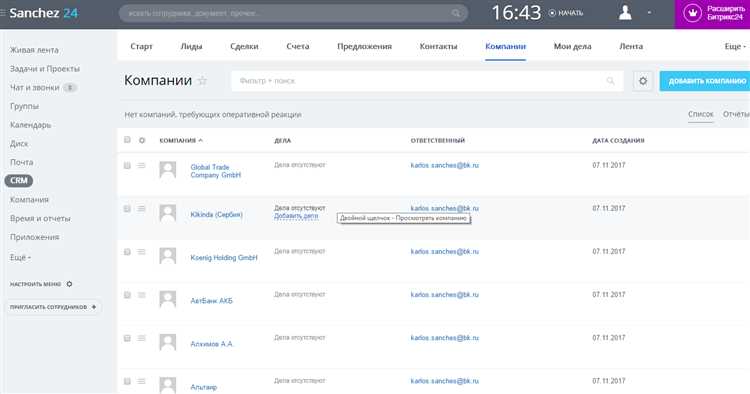Switch to the Сделки tab
Viewport: 750px width, 394px height.
(x=244, y=46)
